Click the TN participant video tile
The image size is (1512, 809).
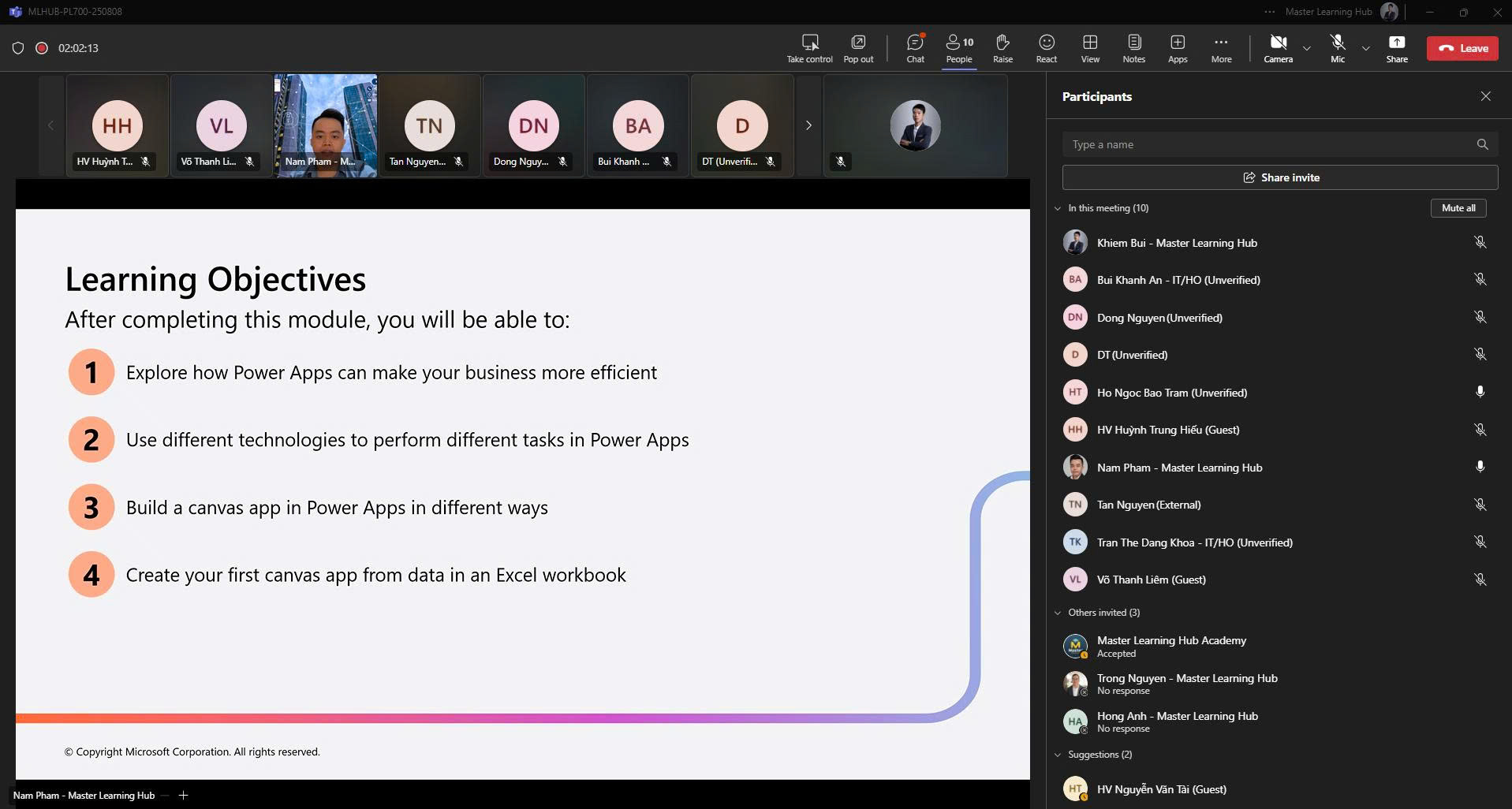click(430, 125)
